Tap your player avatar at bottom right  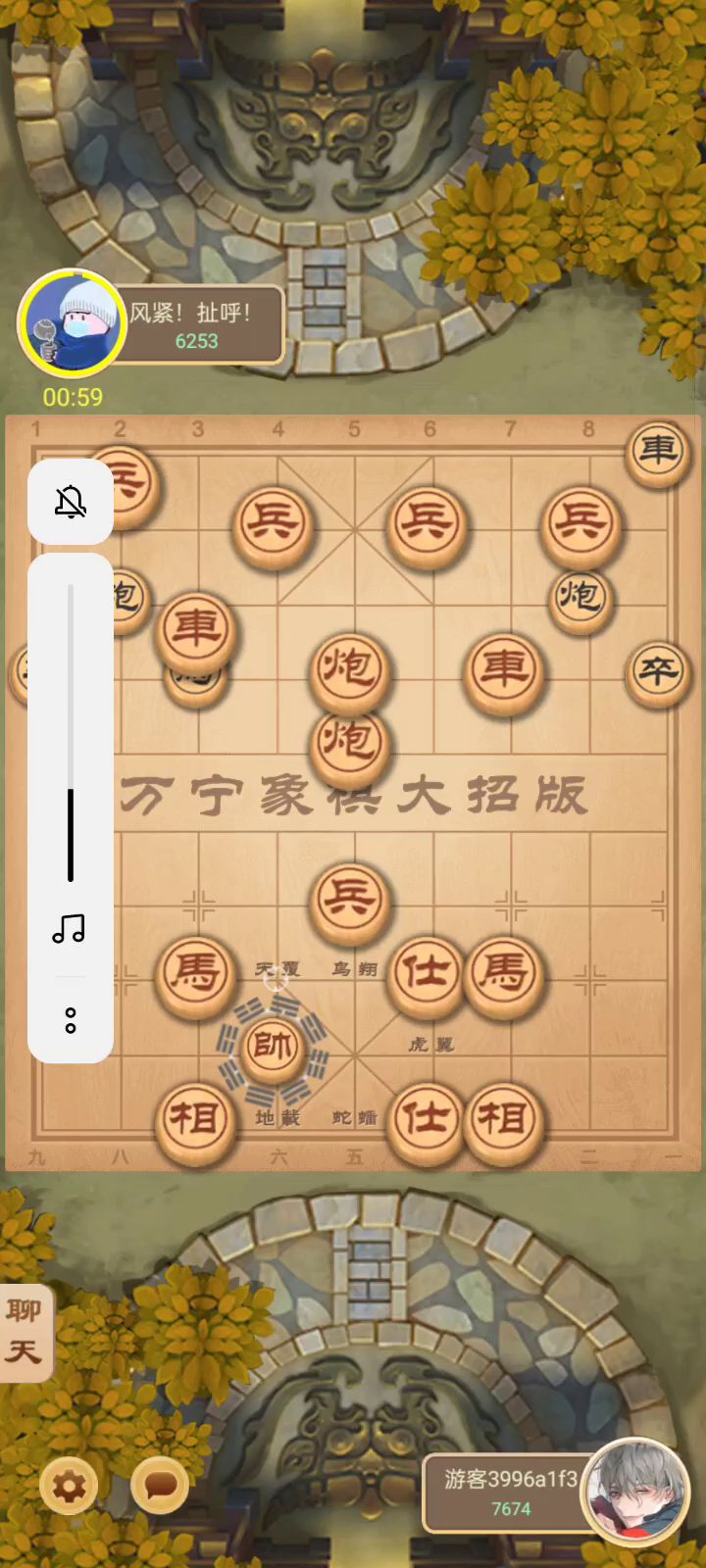635,1491
